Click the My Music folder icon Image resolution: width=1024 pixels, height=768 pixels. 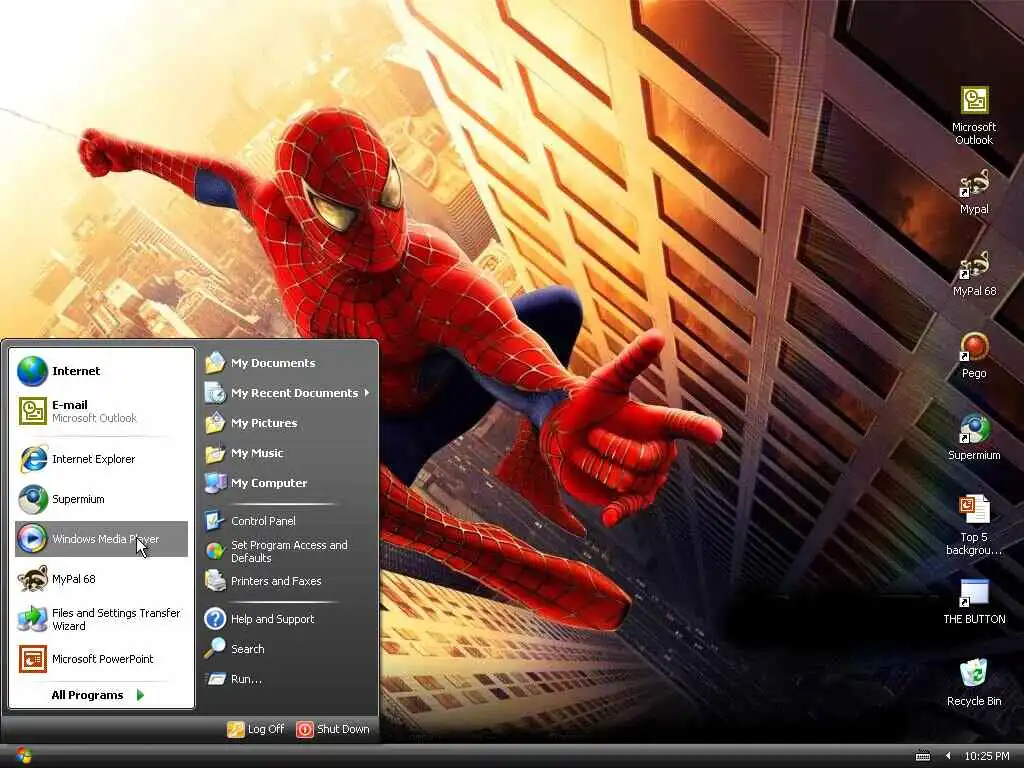click(215, 453)
